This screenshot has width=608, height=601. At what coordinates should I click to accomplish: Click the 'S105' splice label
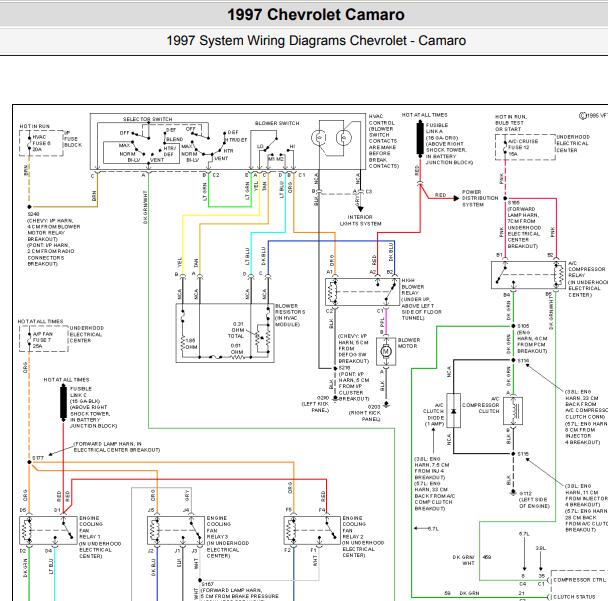coord(523,326)
